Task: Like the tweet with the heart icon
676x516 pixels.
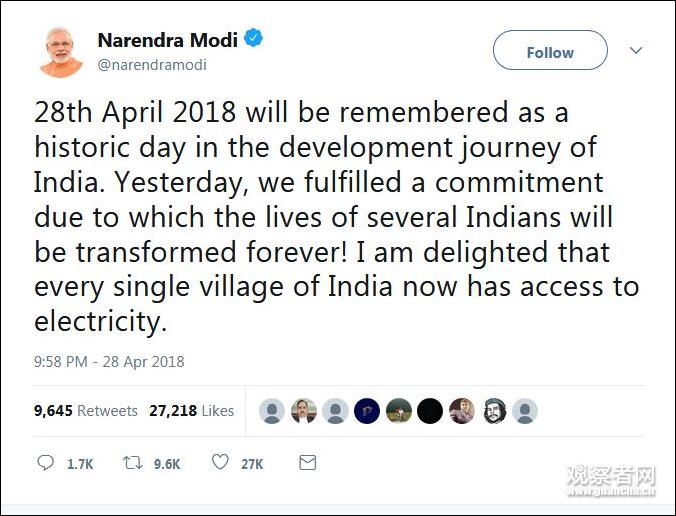Action: pos(220,463)
